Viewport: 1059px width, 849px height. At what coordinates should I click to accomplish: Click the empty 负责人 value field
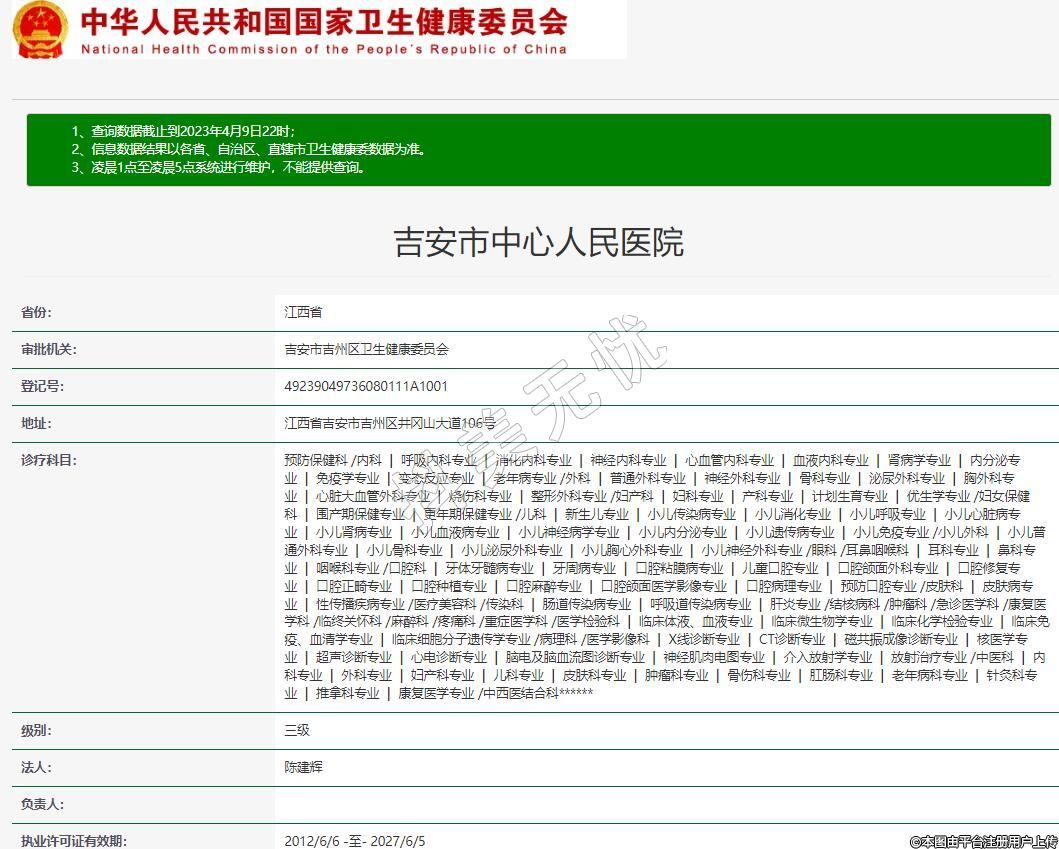tap(660, 804)
